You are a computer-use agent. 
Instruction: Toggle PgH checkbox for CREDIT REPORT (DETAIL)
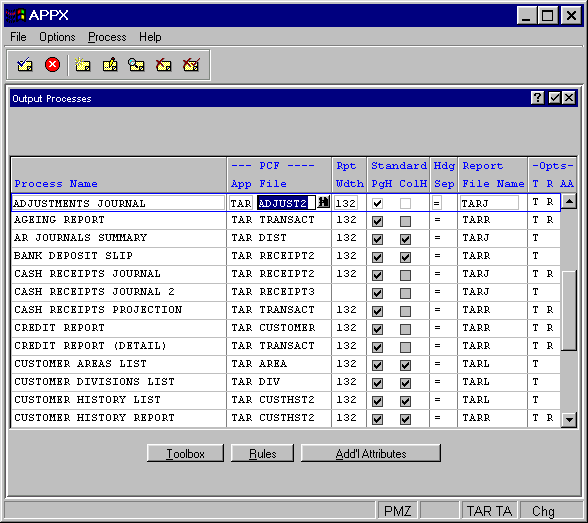[x=377, y=347]
